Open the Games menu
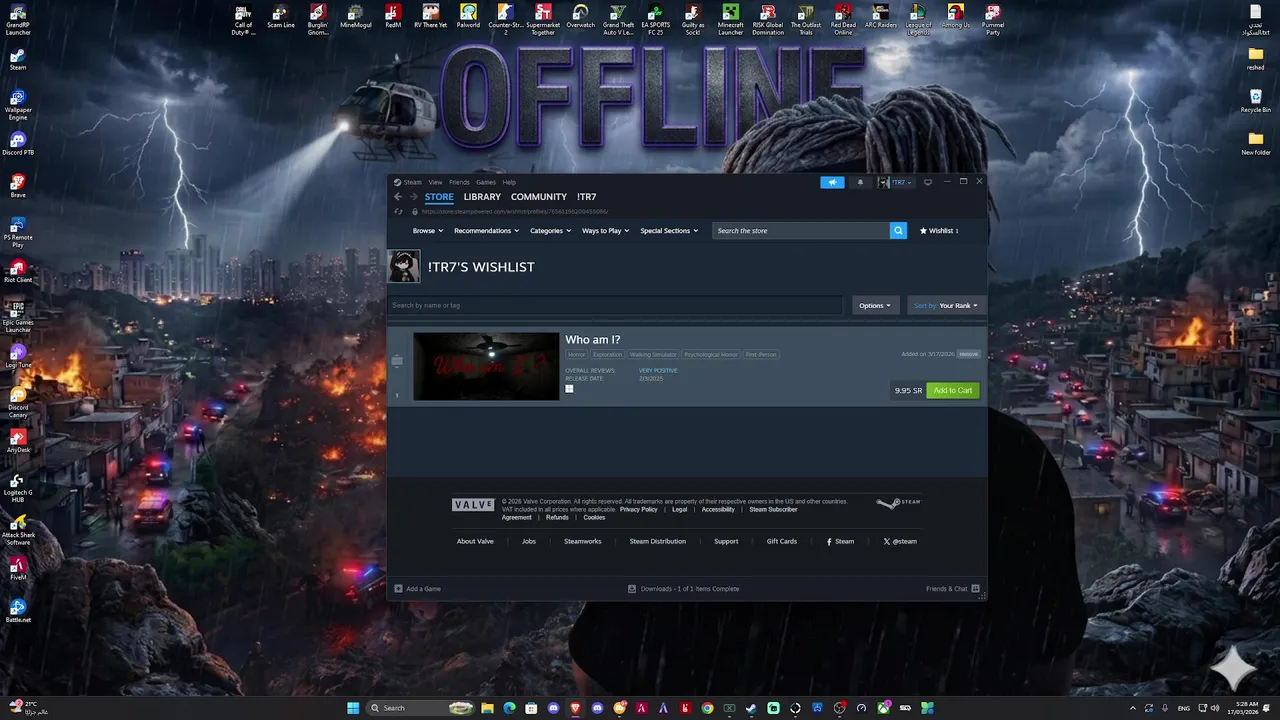This screenshot has height=720, width=1280. coord(486,182)
